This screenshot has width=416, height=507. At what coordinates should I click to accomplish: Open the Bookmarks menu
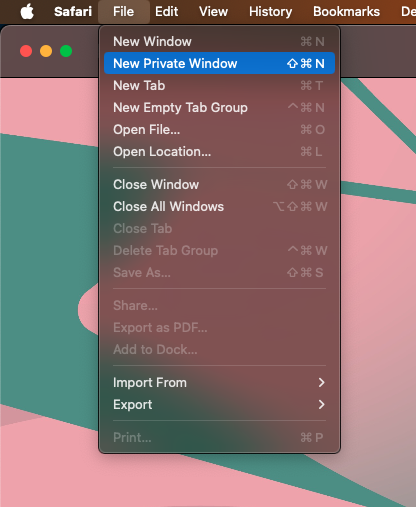(346, 12)
